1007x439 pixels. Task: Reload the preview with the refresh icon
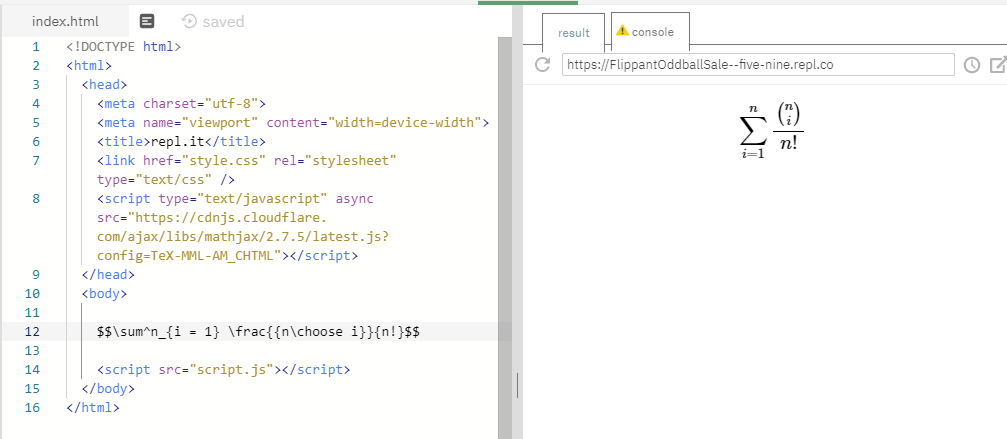[543, 65]
